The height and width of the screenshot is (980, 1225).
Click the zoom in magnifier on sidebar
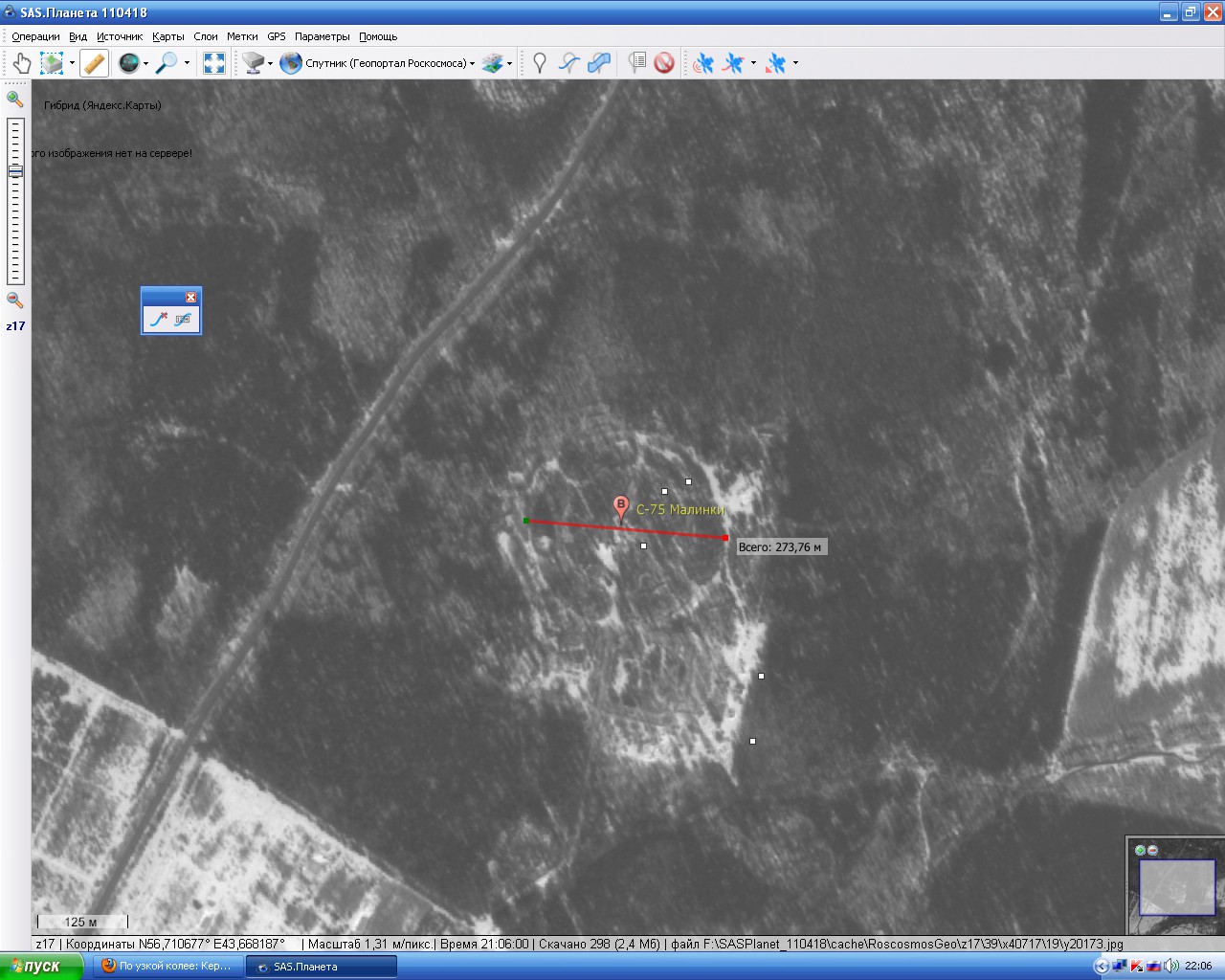click(x=14, y=99)
